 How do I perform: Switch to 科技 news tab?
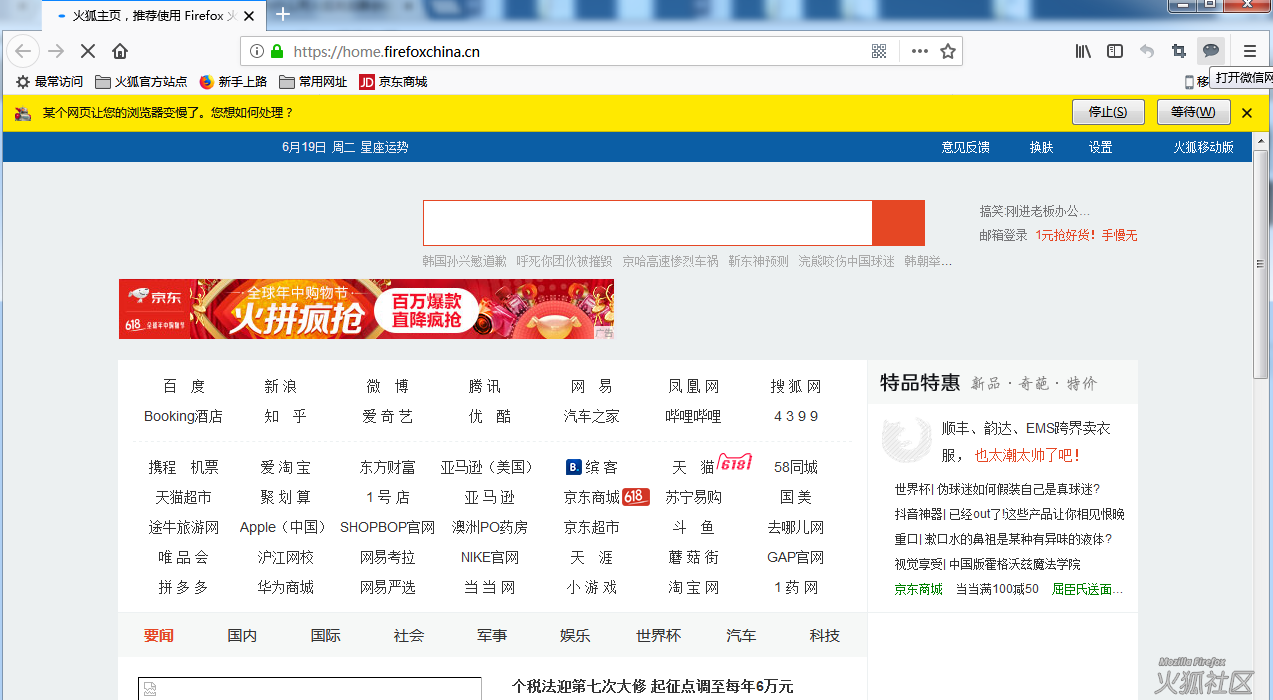click(824, 635)
